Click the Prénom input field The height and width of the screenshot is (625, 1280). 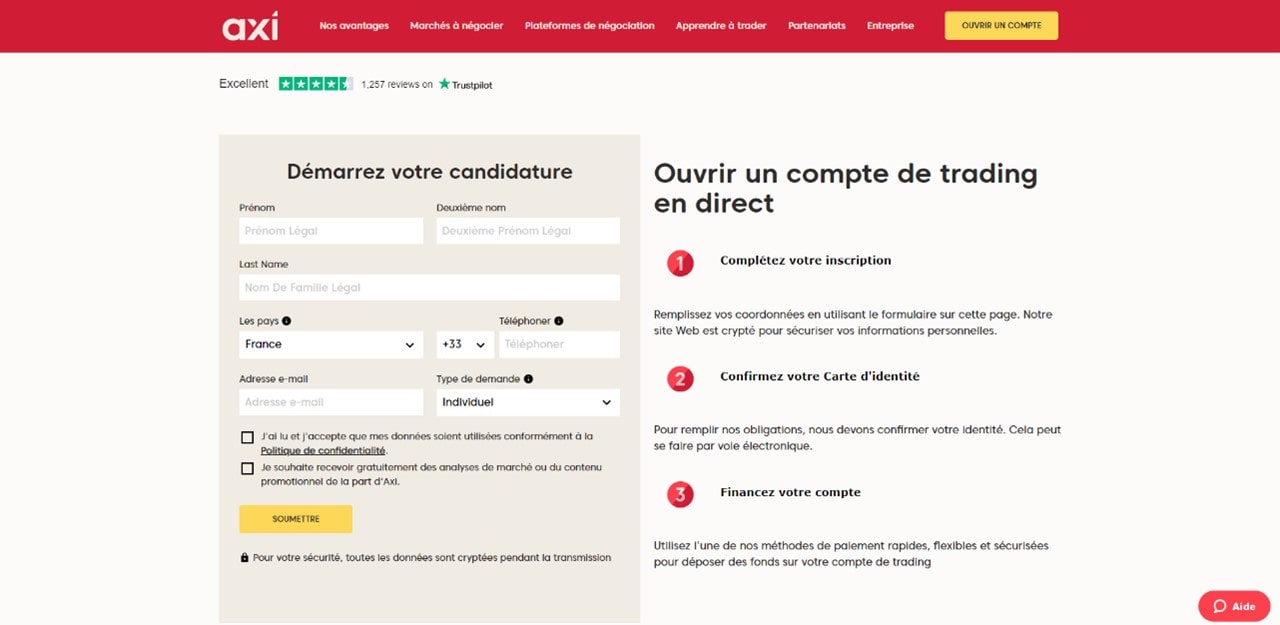[331, 231]
